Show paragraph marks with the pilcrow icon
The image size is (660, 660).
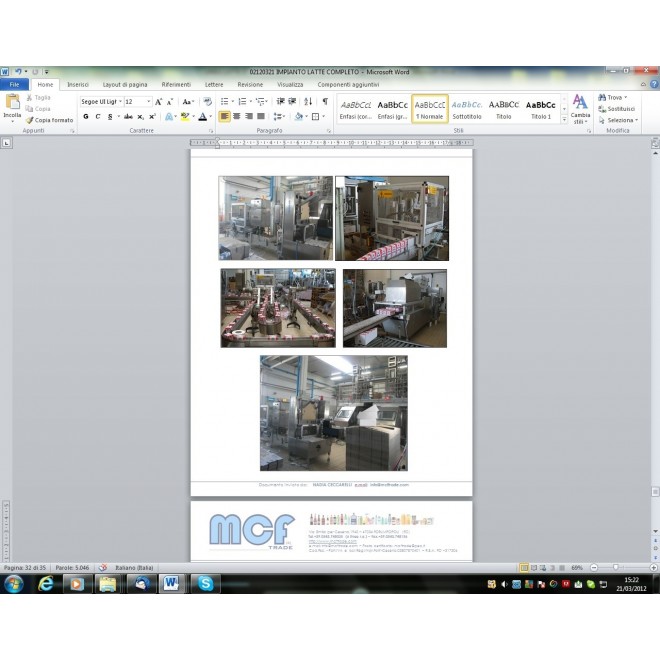324,102
